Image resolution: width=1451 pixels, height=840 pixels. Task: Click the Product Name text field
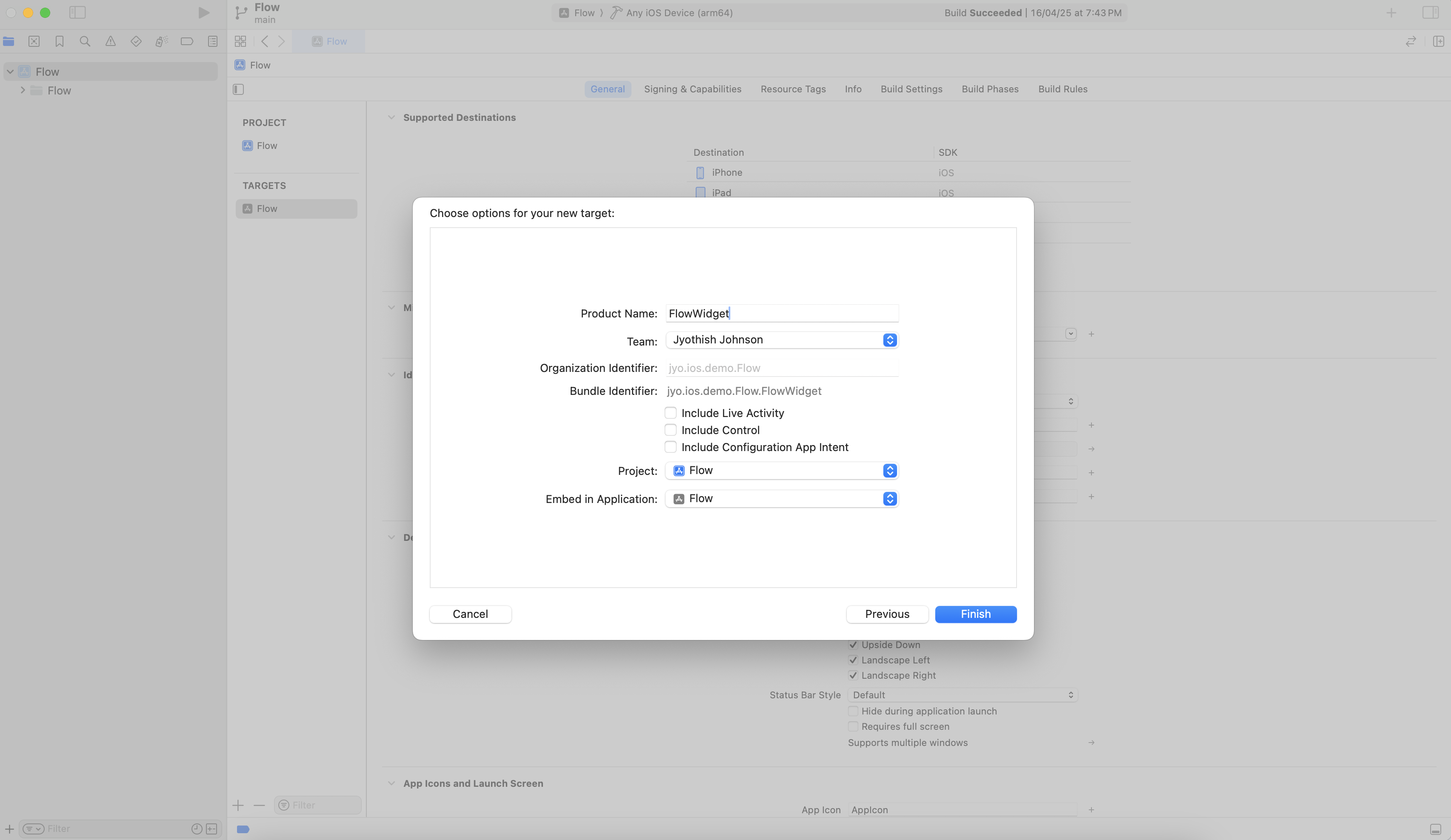pyautogui.click(x=782, y=313)
